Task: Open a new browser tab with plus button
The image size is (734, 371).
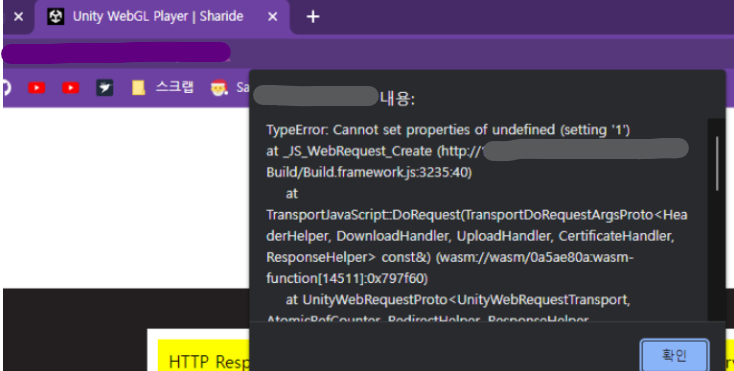Action: 313,17
